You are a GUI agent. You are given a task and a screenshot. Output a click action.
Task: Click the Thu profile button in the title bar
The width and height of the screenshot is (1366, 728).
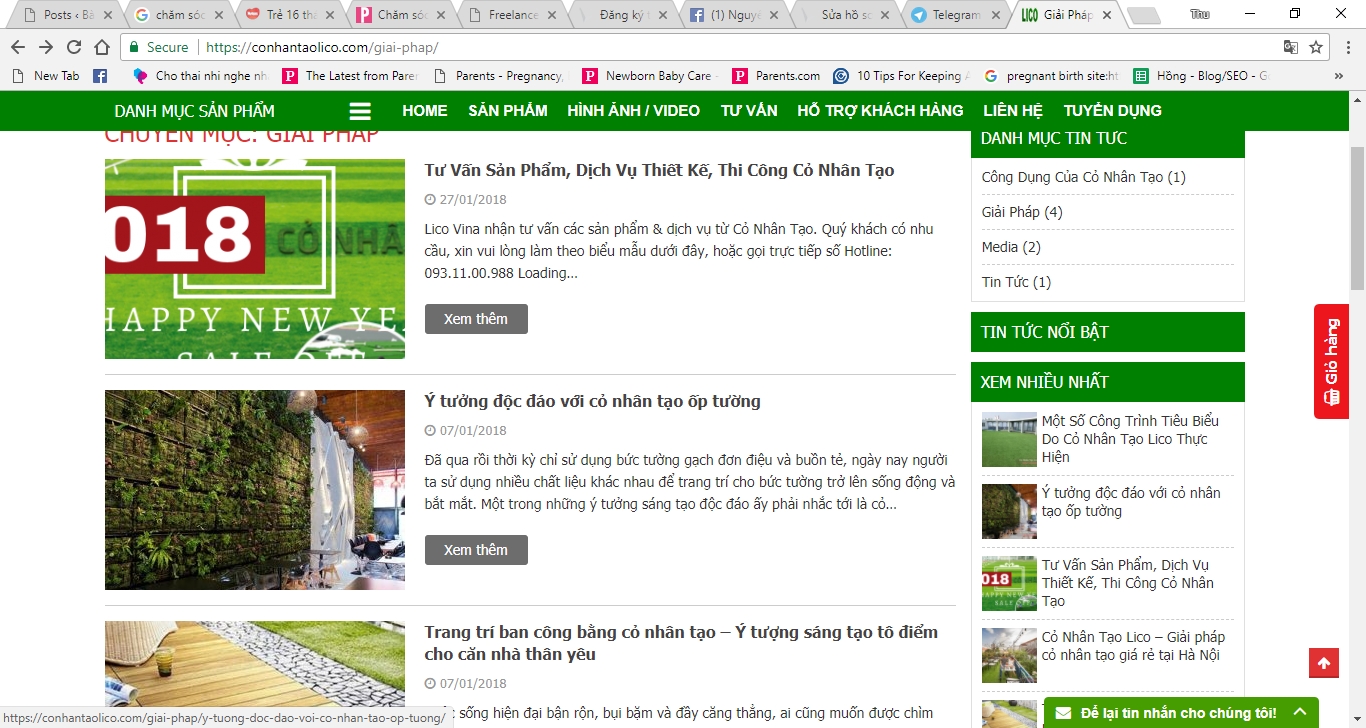tap(1199, 14)
